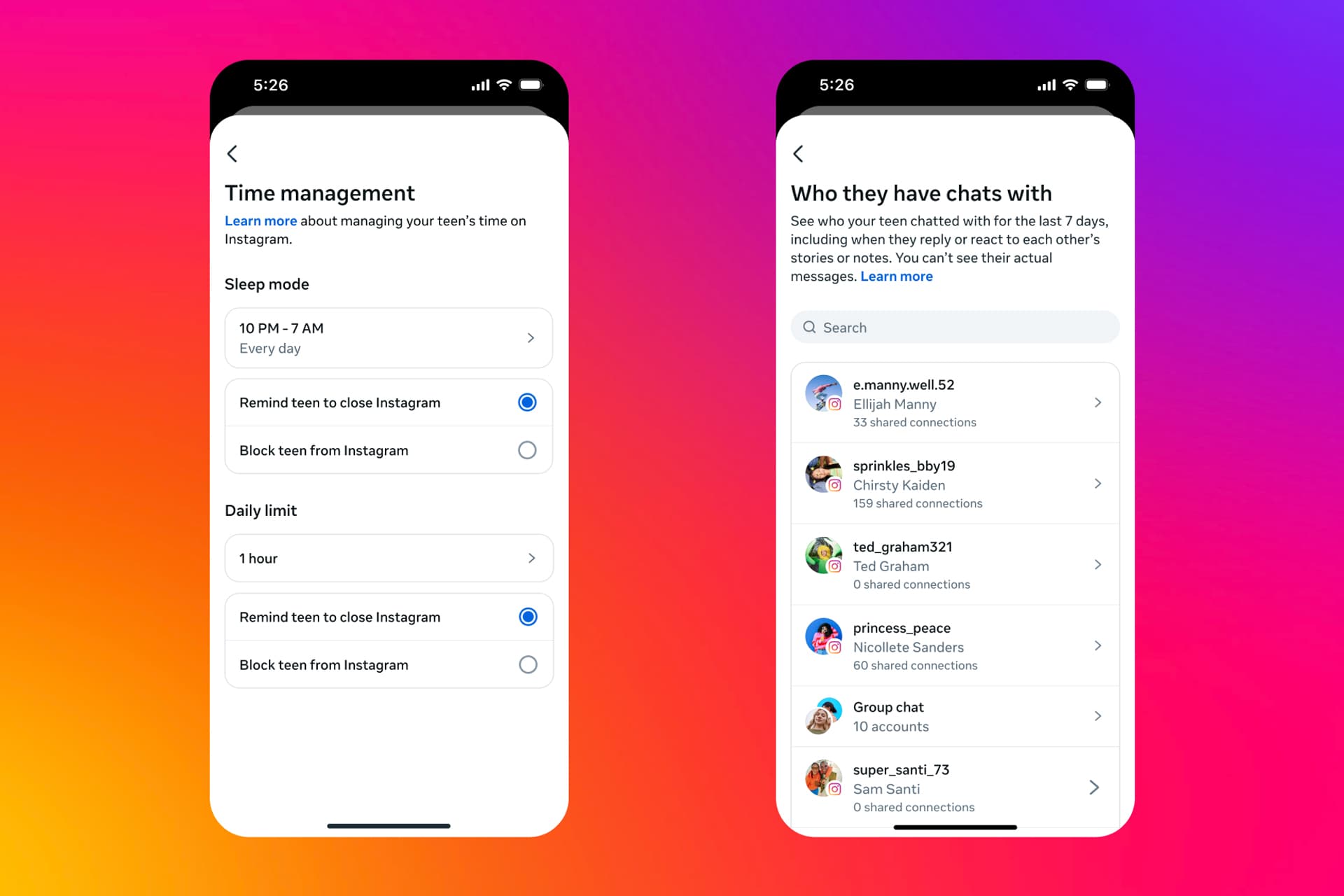
Task: Disable Remind teen to close Instagram under Daily limit
Action: coord(527,616)
